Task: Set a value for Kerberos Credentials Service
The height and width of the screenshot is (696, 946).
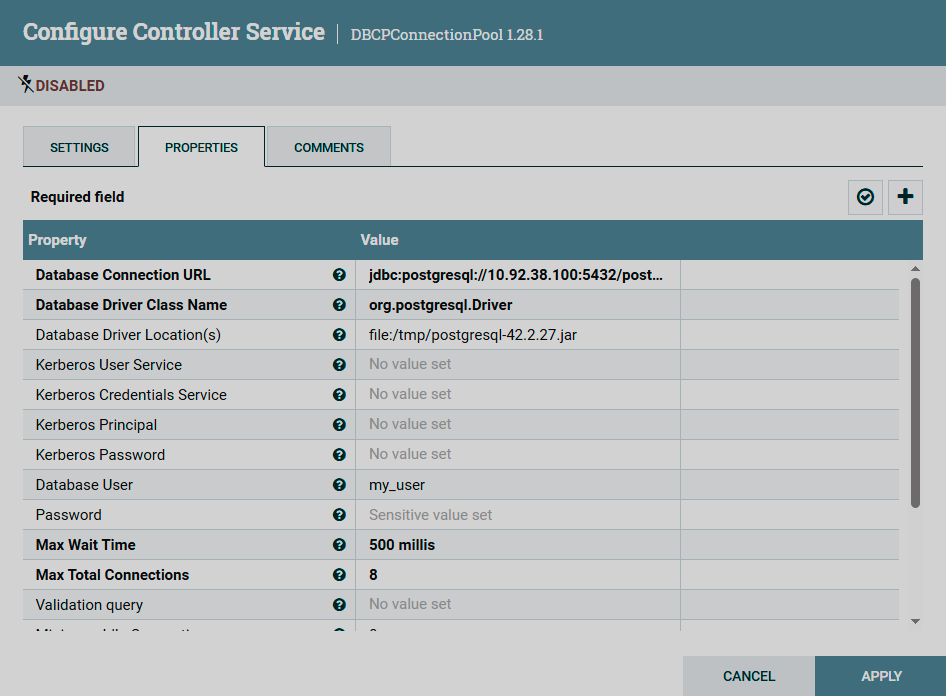Action: click(518, 395)
